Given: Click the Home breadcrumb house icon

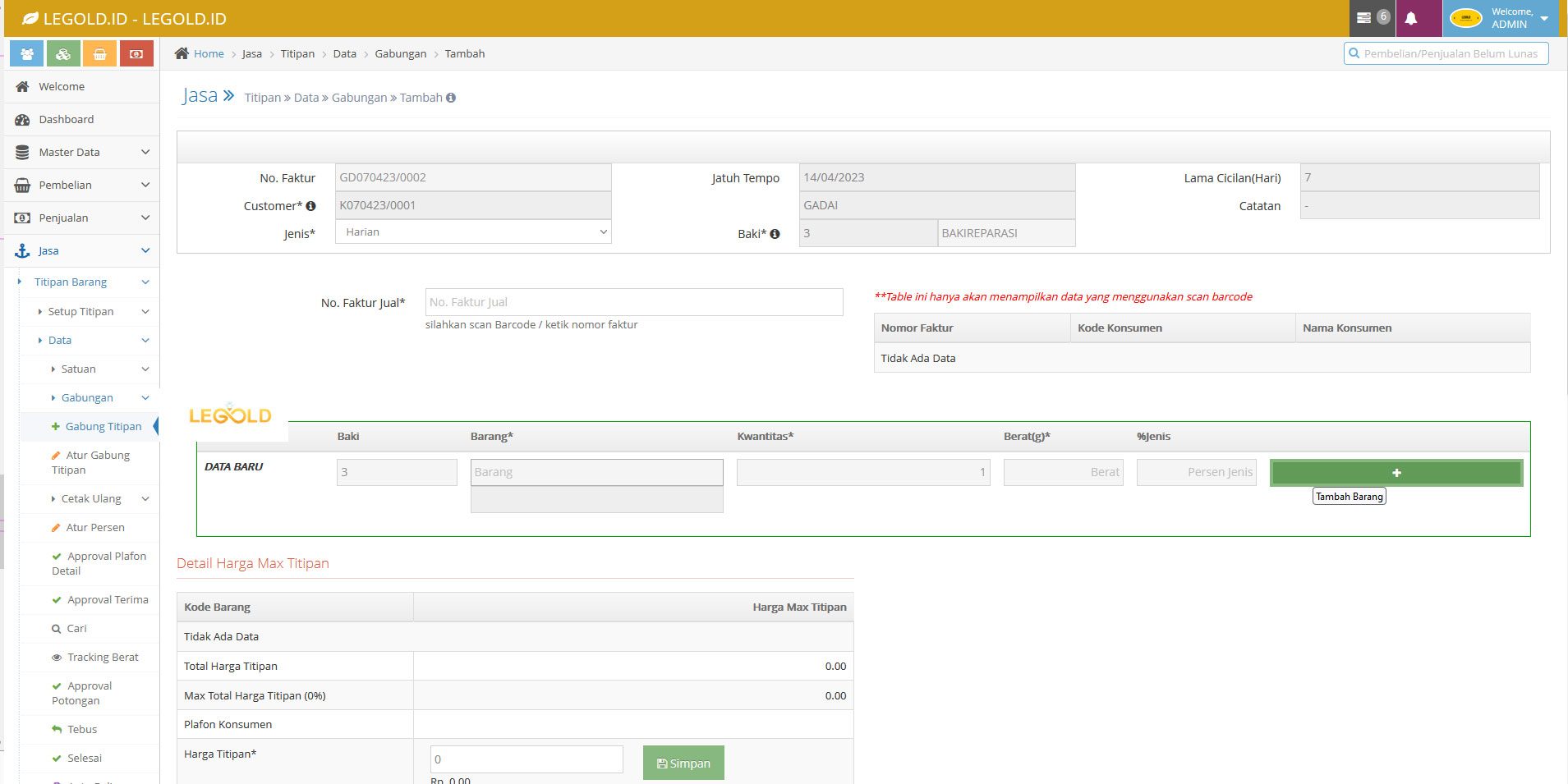Looking at the screenshot, I should pyautogui.click(x=182, y=53).
